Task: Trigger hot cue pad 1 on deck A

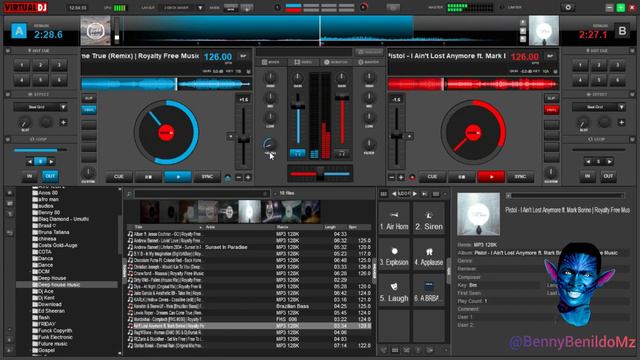Action: tap(22, 65)
